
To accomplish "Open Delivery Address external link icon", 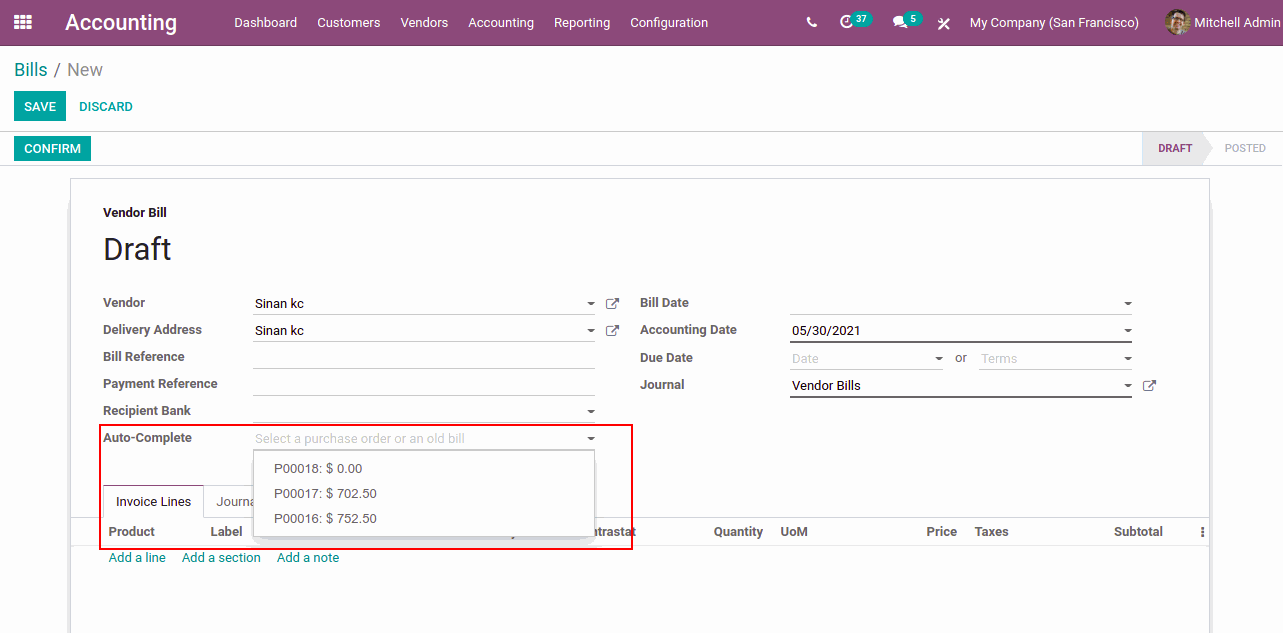I will [x=613, y=331].
